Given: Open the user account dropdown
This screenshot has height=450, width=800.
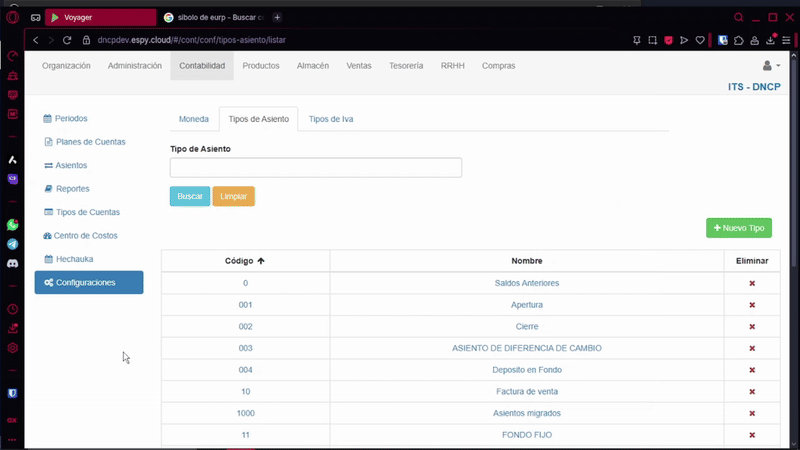Looking at the screenshot, I should pyautogui.click(x=770, y=66).
